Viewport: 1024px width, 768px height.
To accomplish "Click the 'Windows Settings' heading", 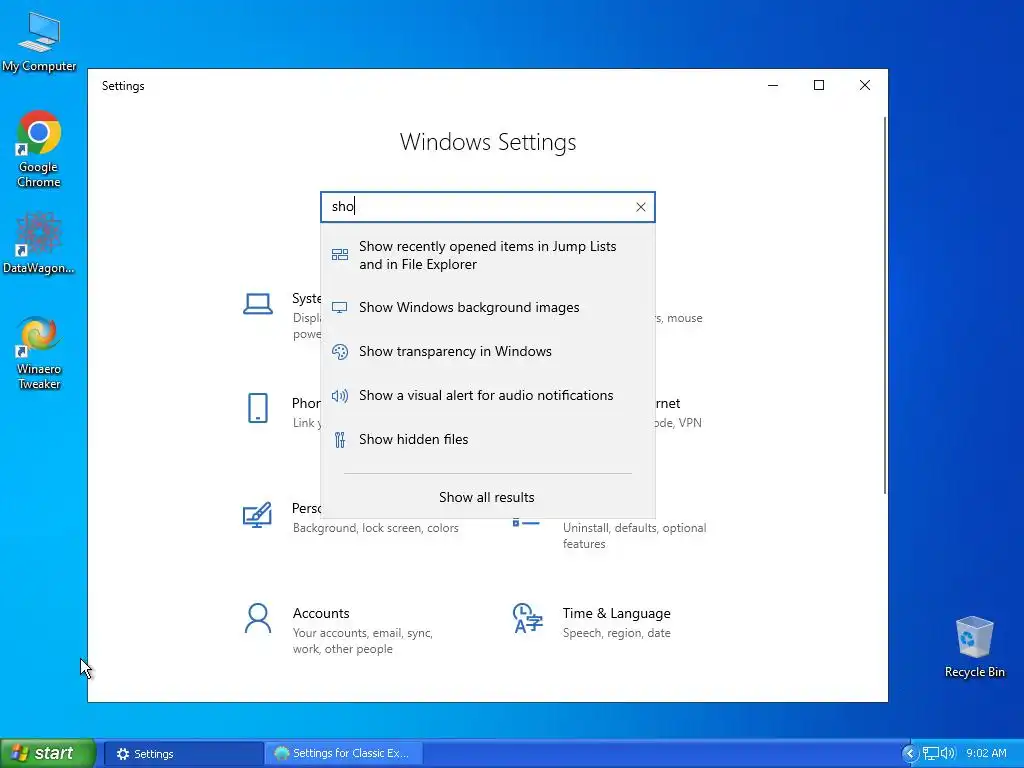I will pos(488,142).
